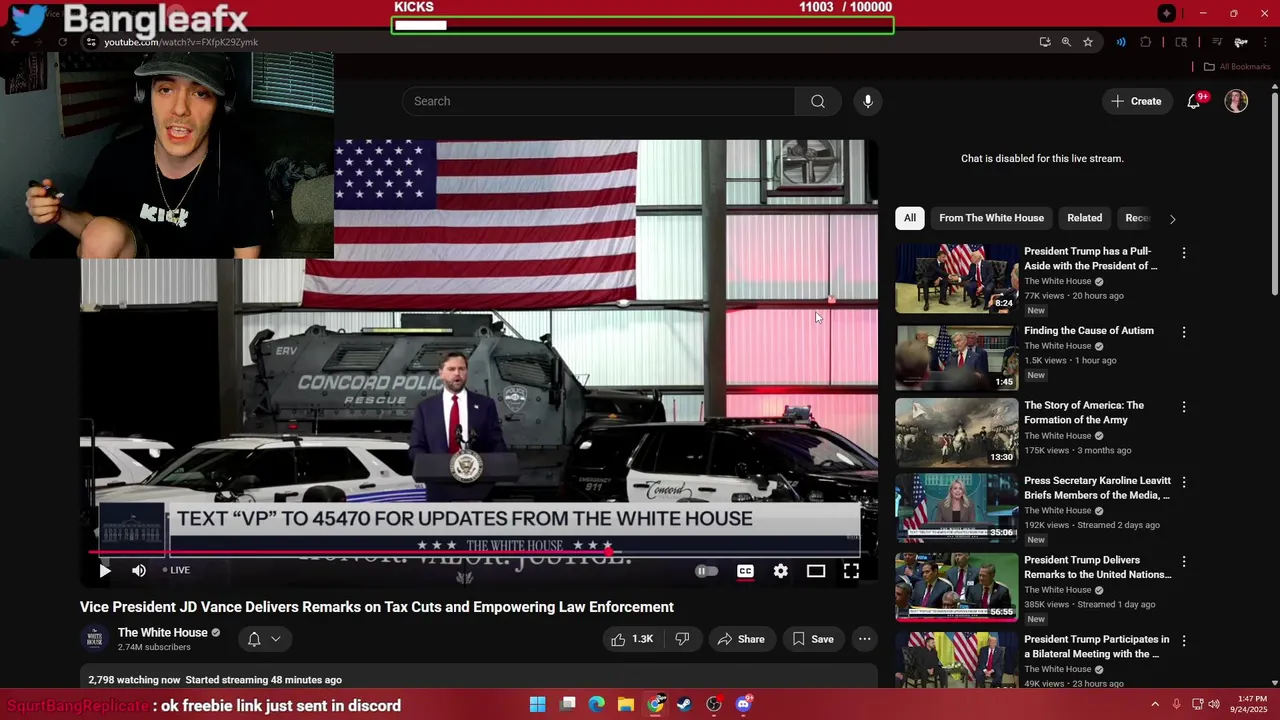Select the partly hidden Recently uploaded chip

coord(1137,218)
